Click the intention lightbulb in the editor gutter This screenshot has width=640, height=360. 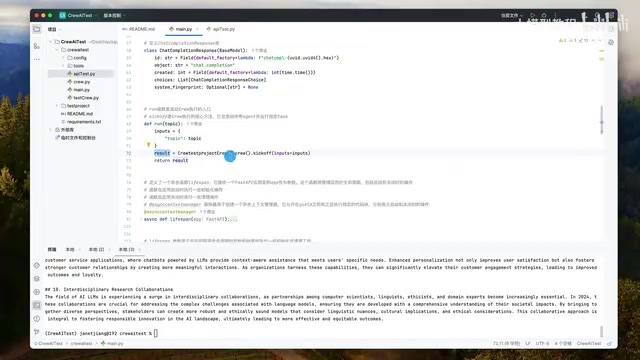click(x=149, y=144)
